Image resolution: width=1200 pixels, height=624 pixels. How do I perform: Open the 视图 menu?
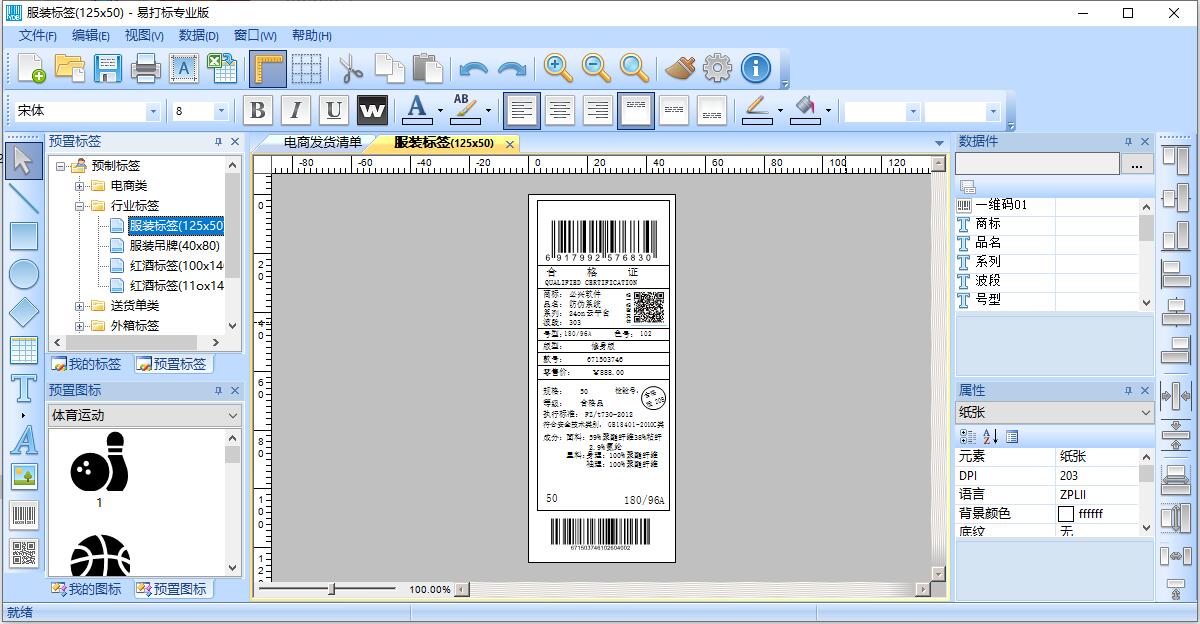point(144,35)
